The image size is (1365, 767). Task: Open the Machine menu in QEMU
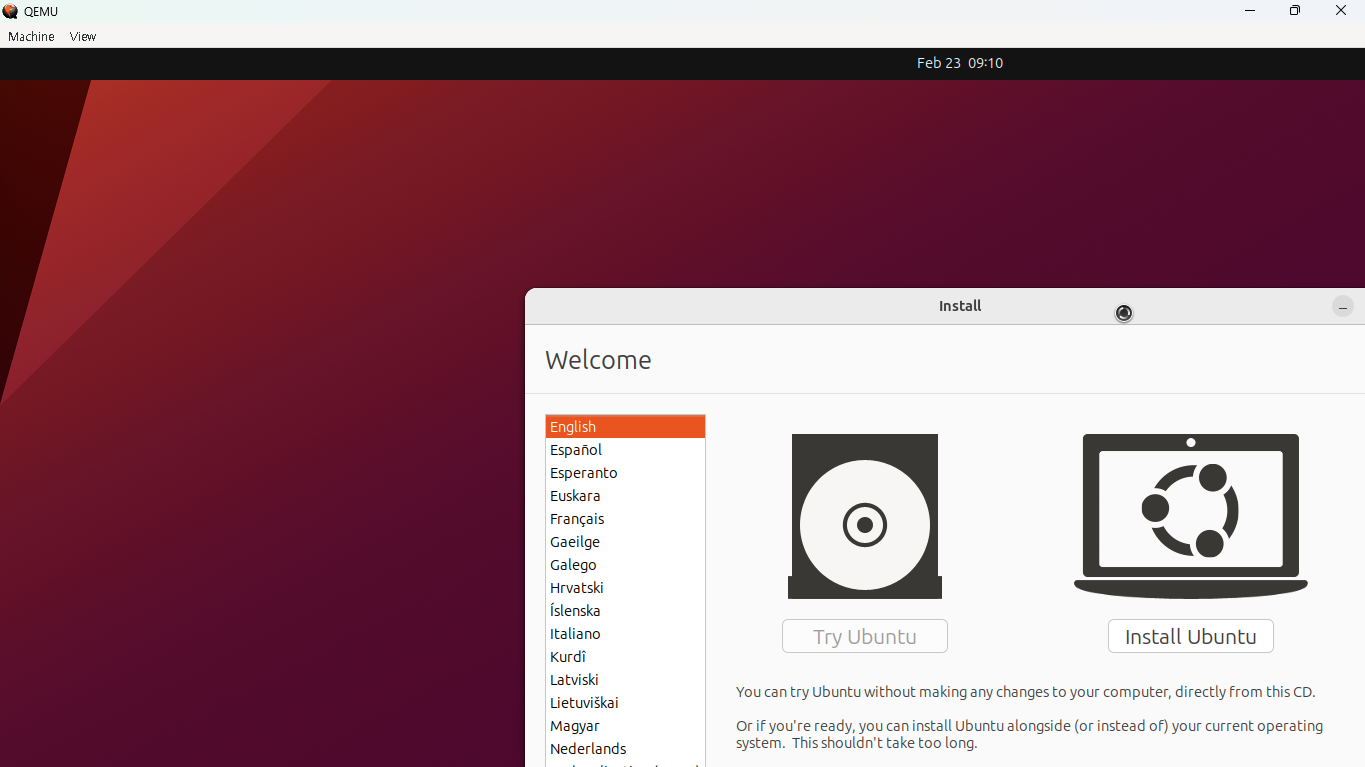[x=31, y=36]
